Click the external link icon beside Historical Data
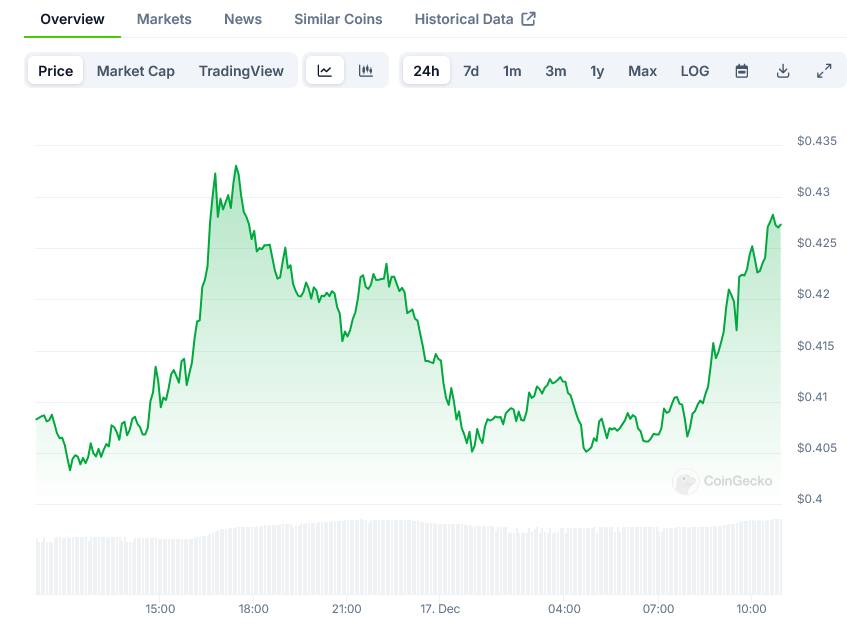This screenshot has height=628, width=847. [529, 19]
